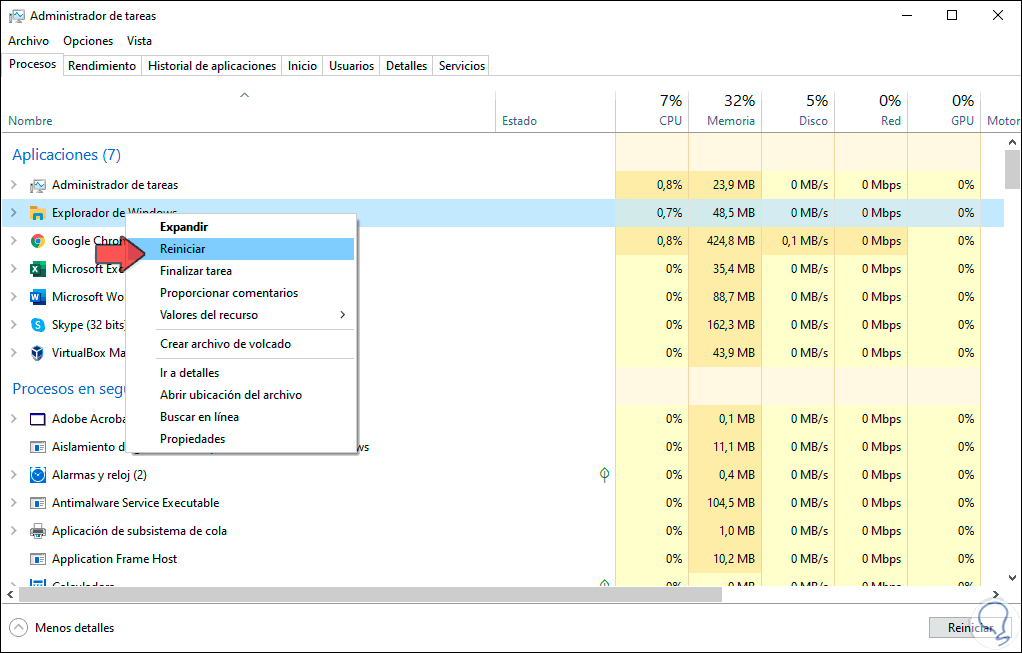
Task: Open the Opciones menu
Action: coord(88,41)
